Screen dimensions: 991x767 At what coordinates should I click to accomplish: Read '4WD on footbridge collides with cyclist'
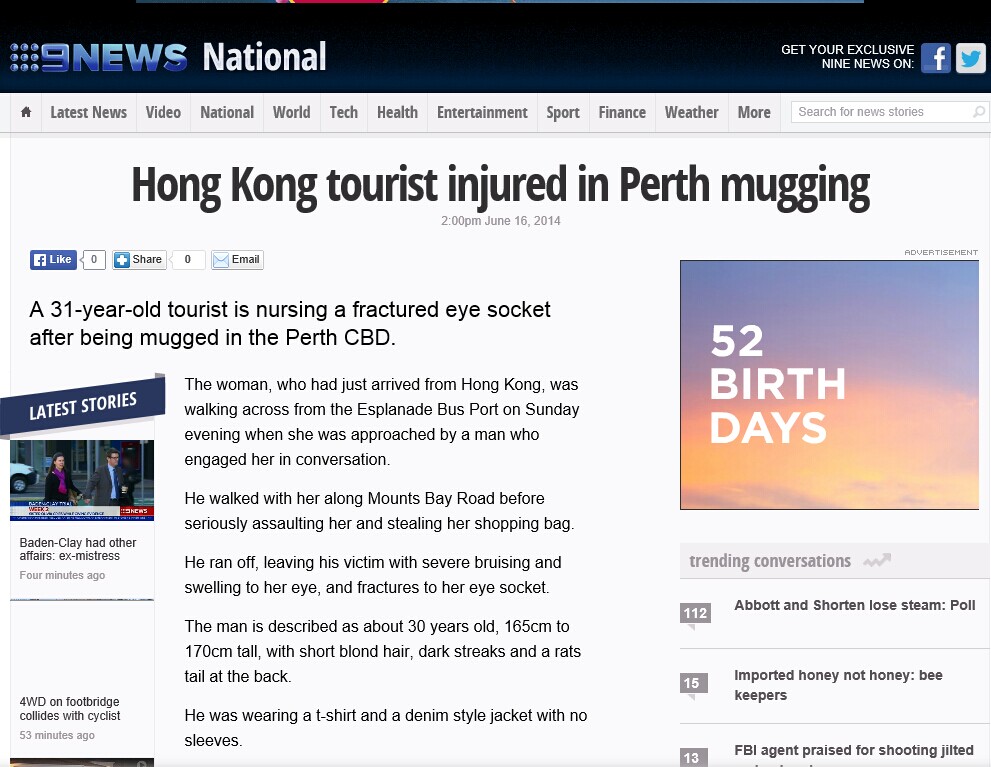pos(70,709)
